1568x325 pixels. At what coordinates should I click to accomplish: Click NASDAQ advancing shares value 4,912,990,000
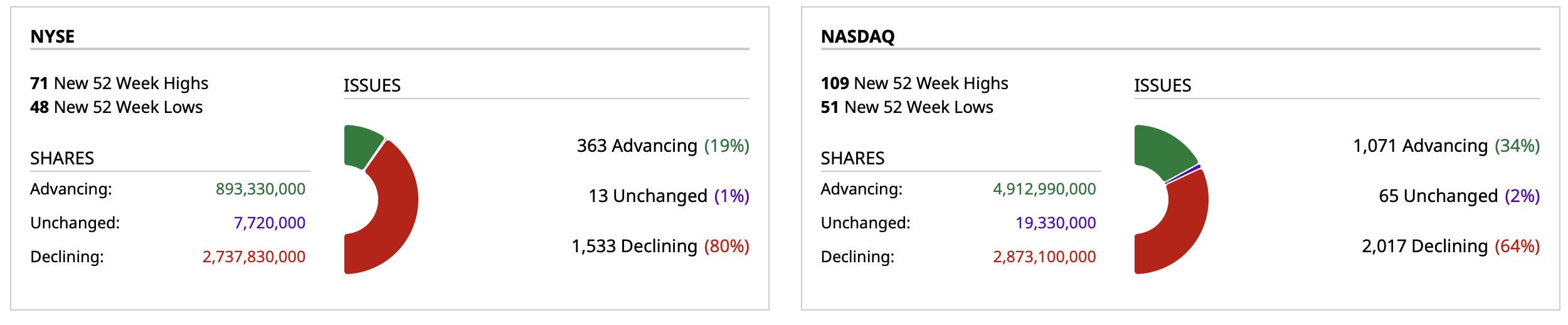pyautogui.click(x=1044, y=189)
